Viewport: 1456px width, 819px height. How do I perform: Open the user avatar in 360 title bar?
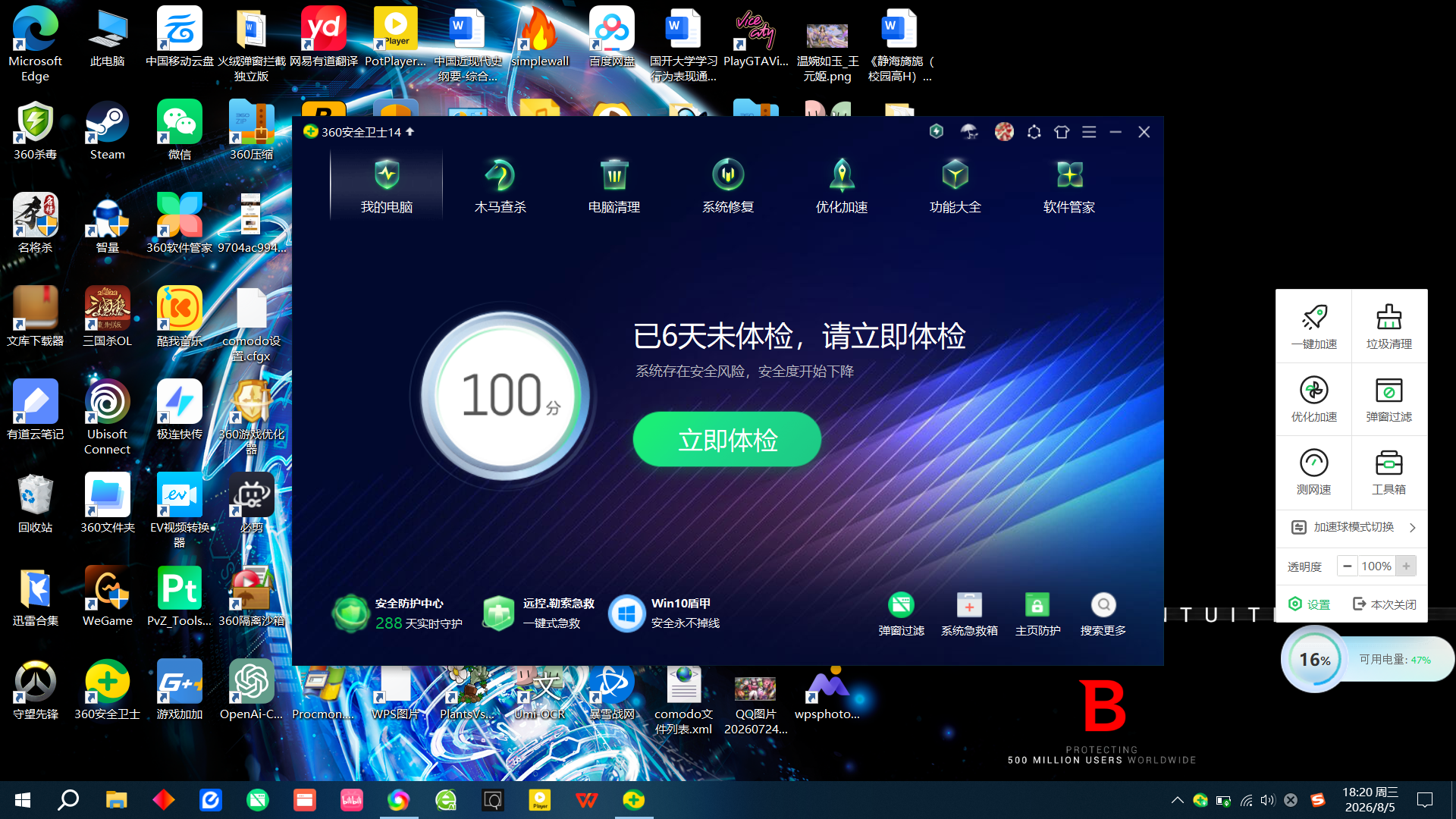[1004, 132]
